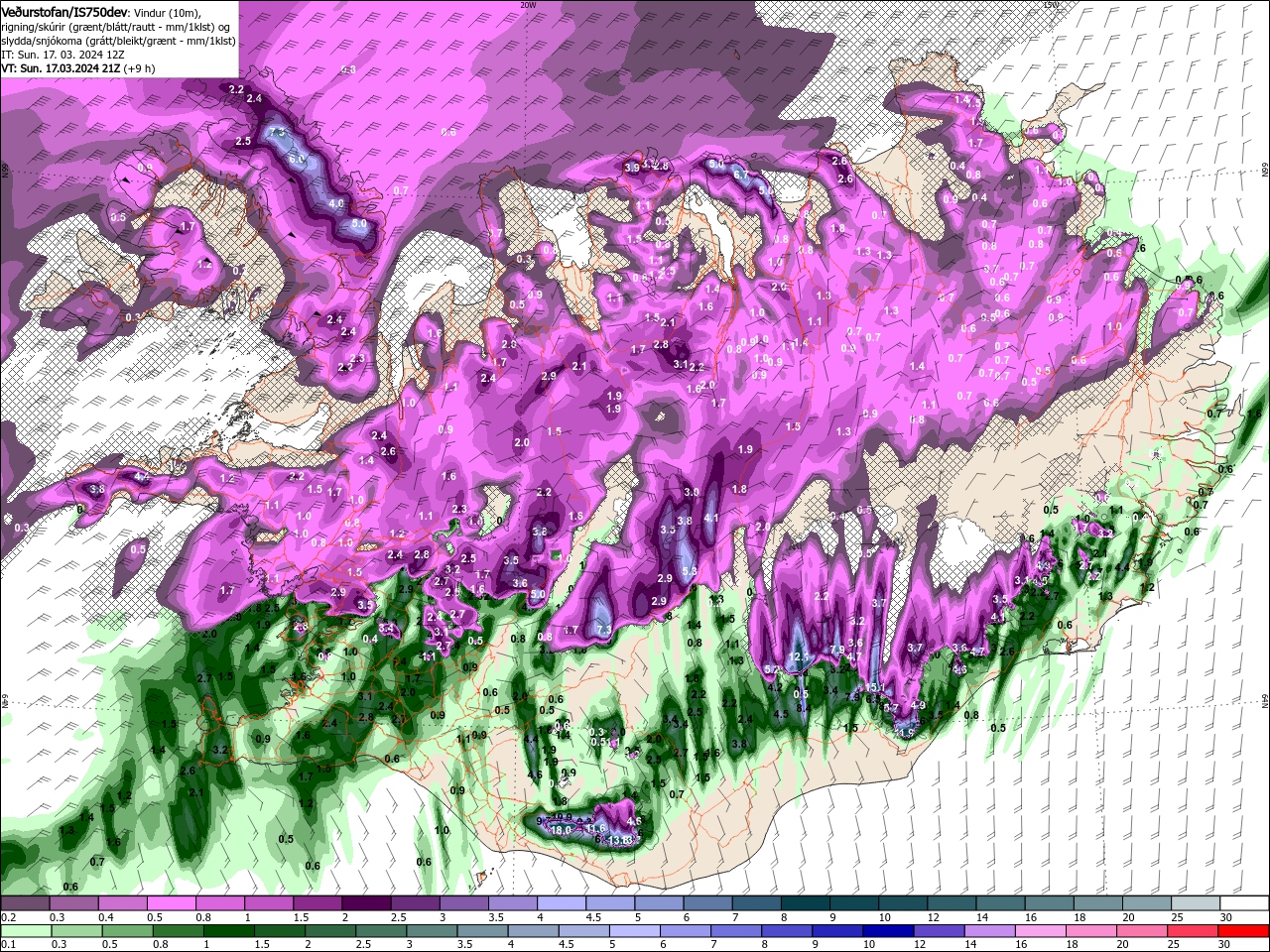This screenshot has height=952, width=1270.
Task: Click the 'IT: Sun. 17. 03. 2024 12Z' line
Action: (x=63, y=55)
